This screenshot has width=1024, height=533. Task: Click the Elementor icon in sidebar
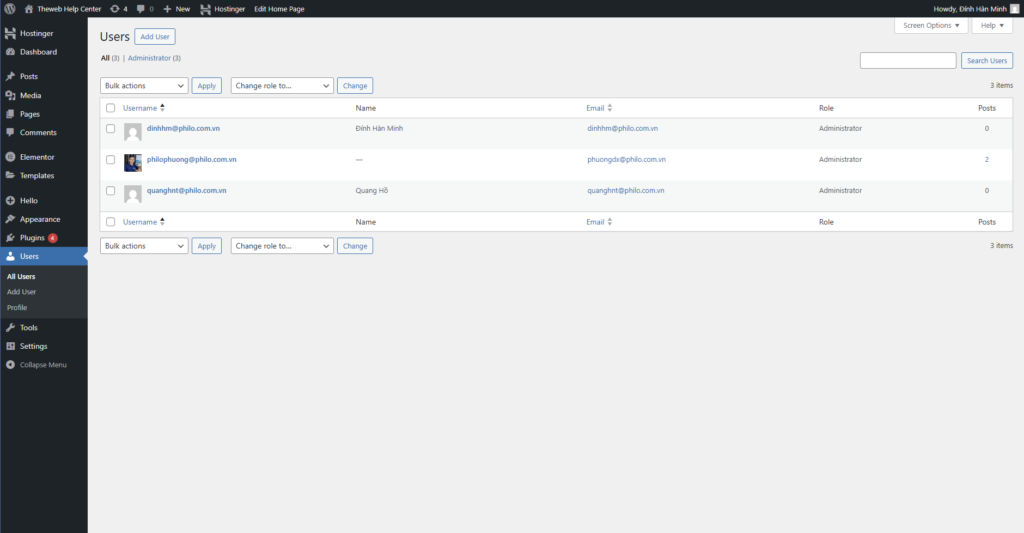pyautogui.click(x=10, y=157)
